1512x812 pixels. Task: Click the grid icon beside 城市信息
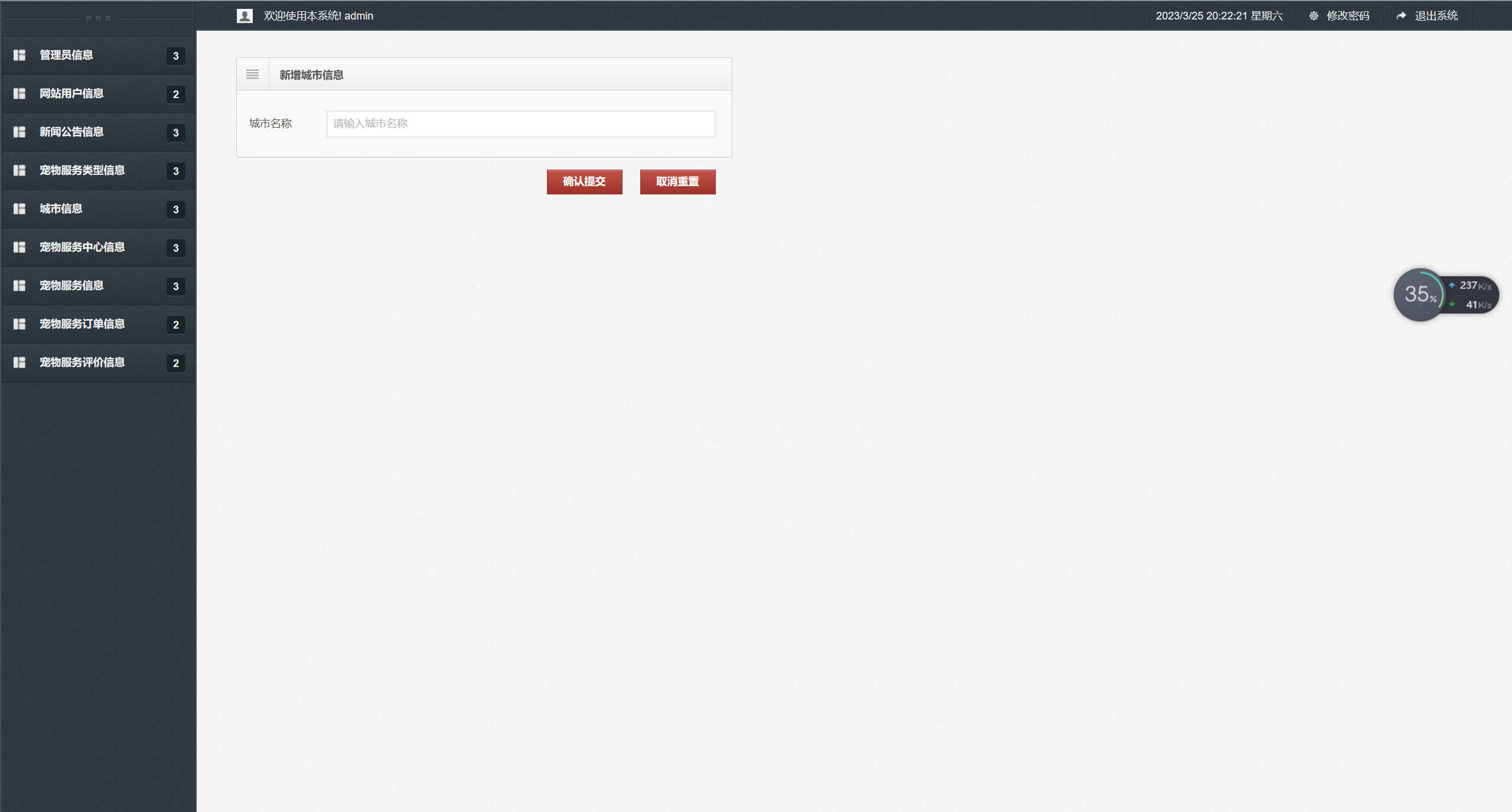pyautogui.click(x=19, y=209)
